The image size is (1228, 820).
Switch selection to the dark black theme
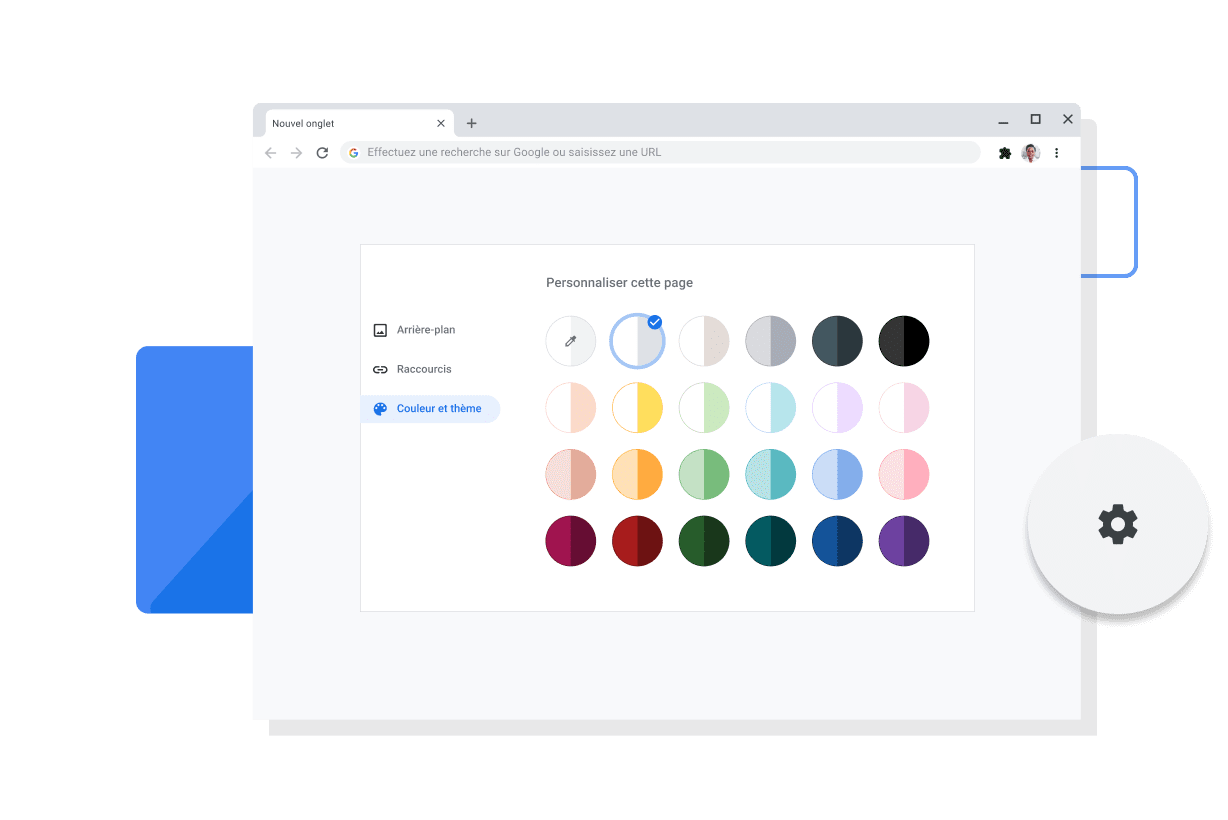(x=903, y=341)
